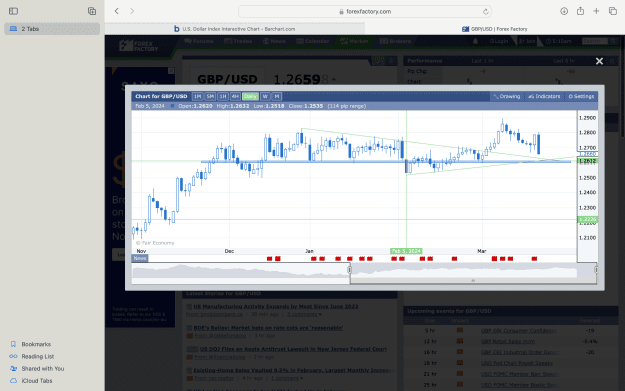Screen dimensions: 625x391
Task: Open the Safari share menu
Action: (x=580, y=11)
